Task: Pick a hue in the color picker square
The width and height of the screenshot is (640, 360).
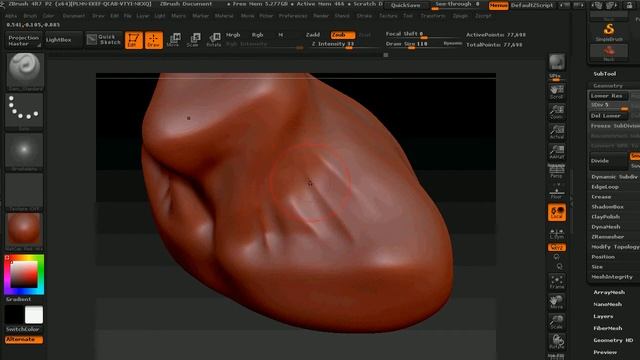Action: point(24,274)
